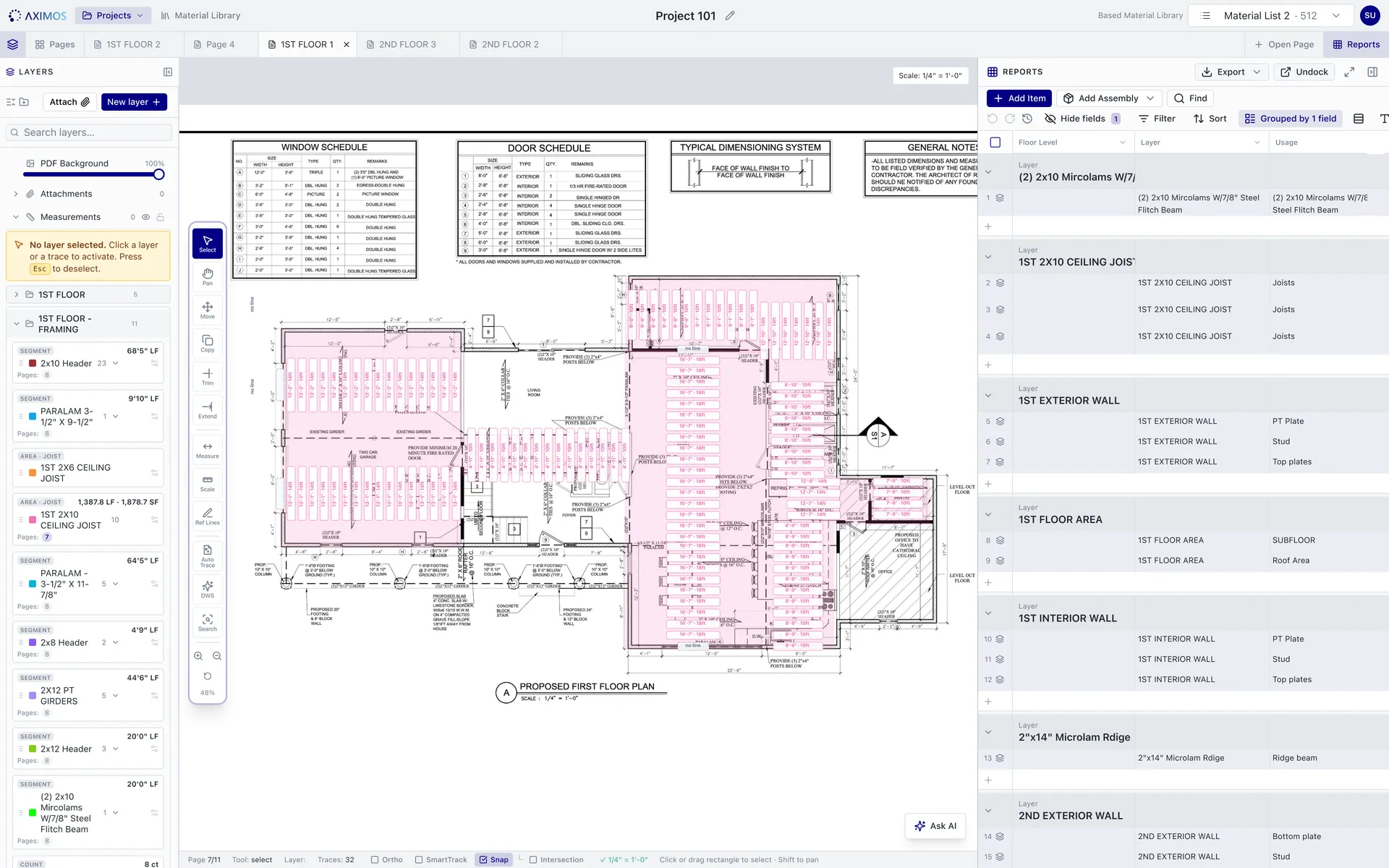The width and height of the screenshot is (1389, 868).
Task: Enable the SmartTrack checkbox
Action: point(441,859)
